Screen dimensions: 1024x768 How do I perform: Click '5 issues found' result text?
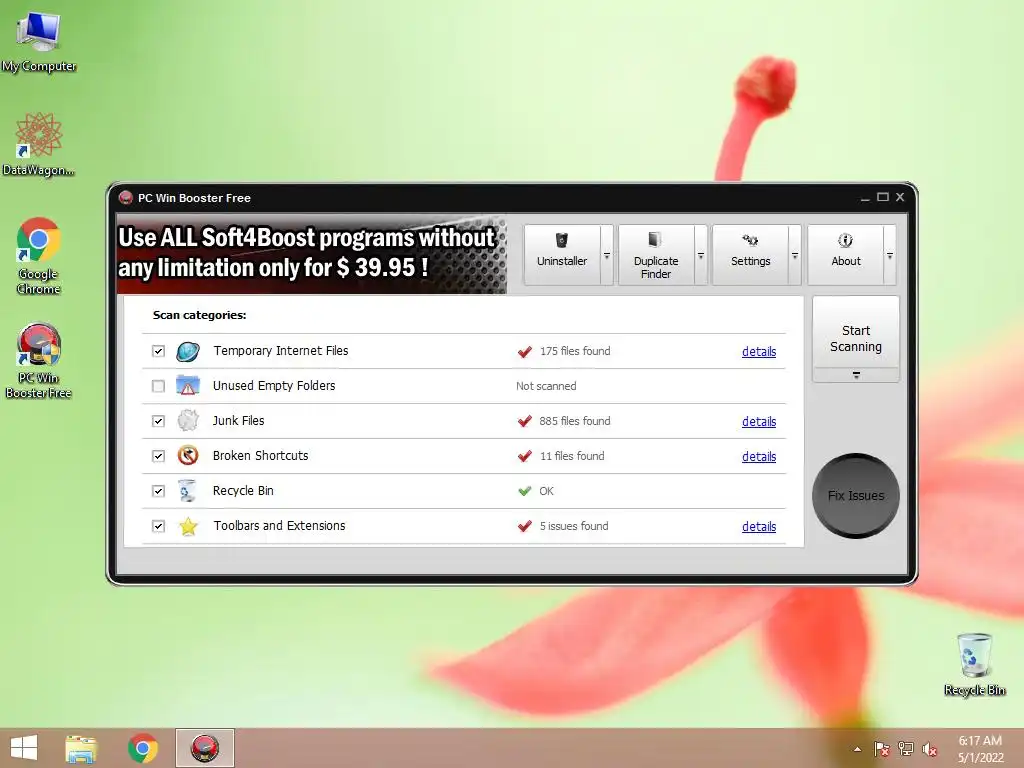click(x=574, y=526)
